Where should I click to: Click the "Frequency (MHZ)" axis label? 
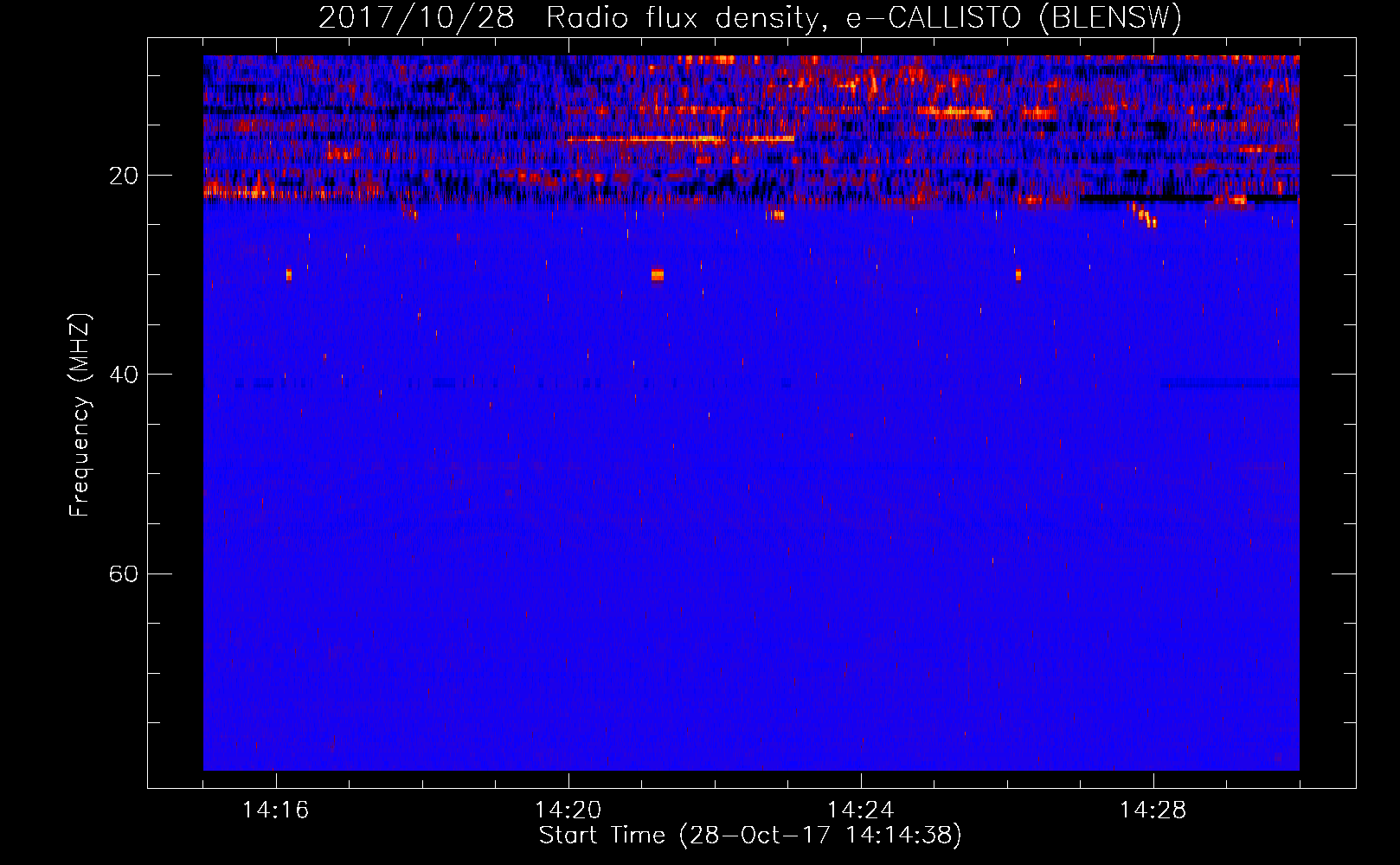coord(80,415)
